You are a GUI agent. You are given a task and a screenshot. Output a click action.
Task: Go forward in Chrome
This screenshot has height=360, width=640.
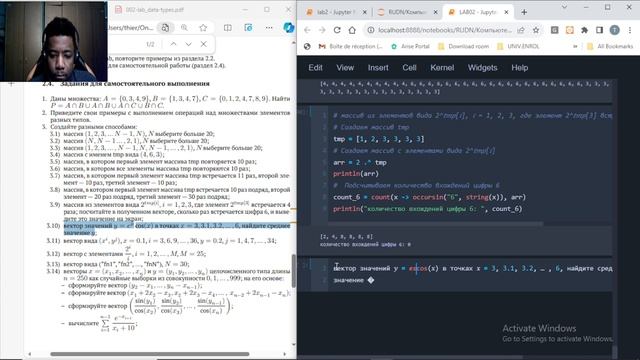click(x=322, y=30)
